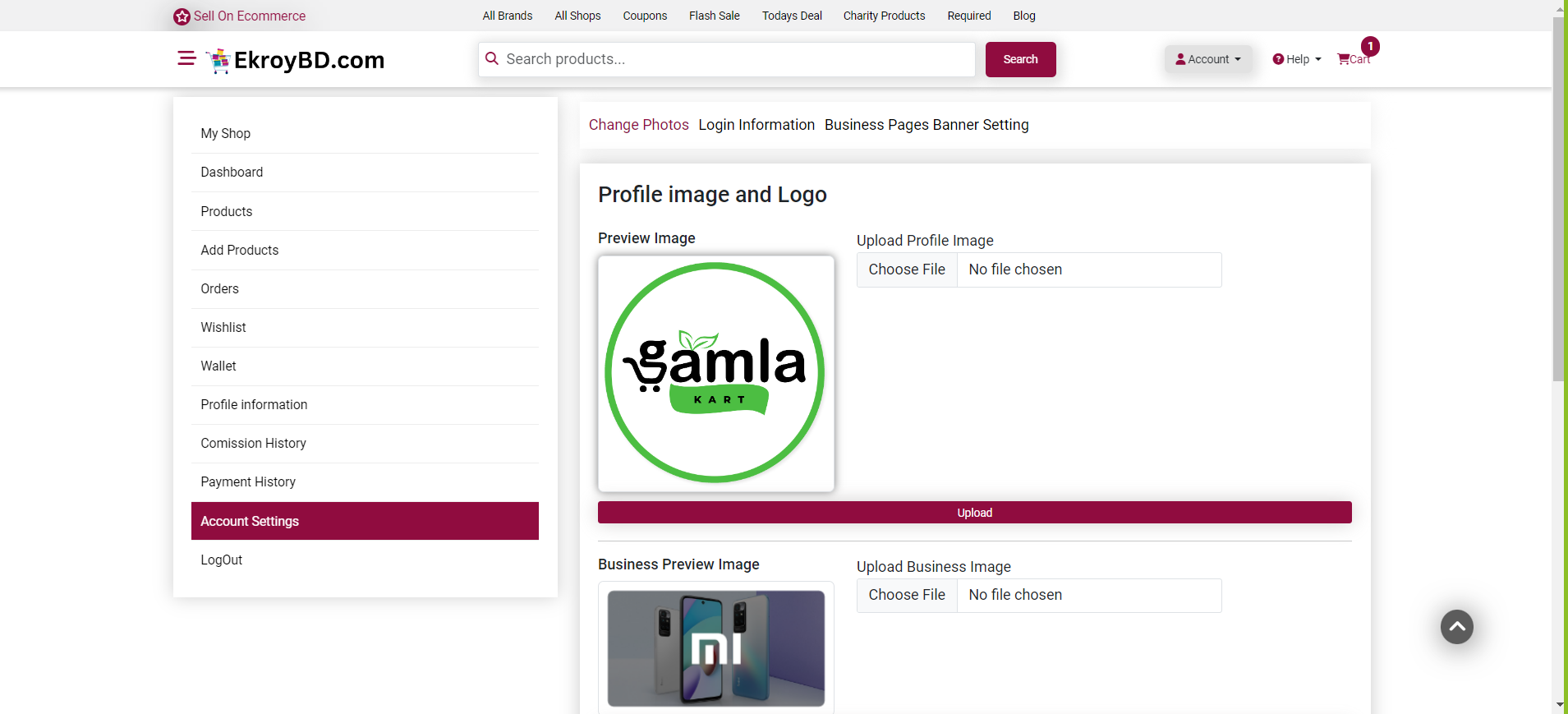The image size is (1568, 714).
Task: Click the EkroyBD.com shopping cart logo
Action: point(218,61)
